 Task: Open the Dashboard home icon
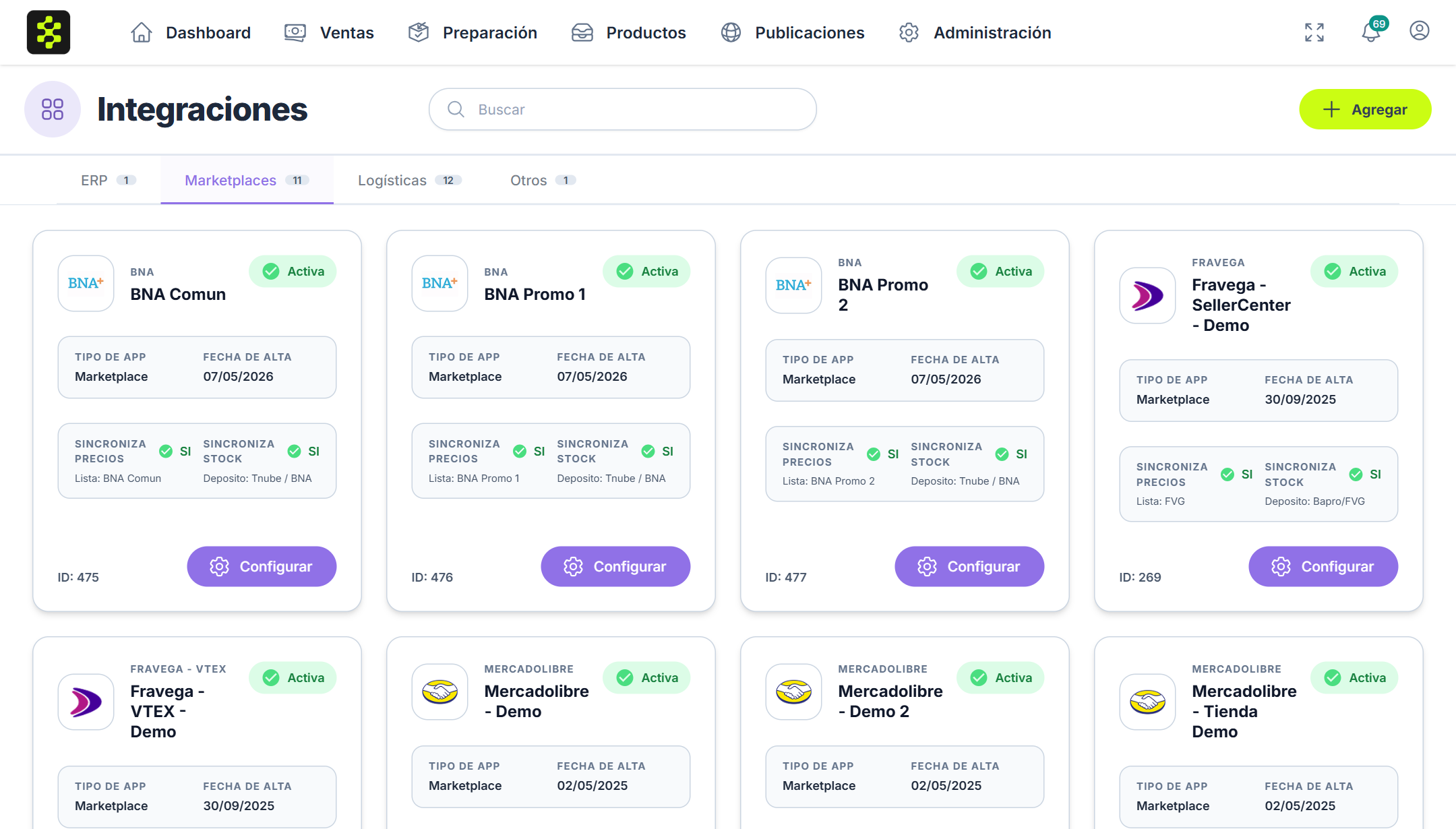(142, 32)
